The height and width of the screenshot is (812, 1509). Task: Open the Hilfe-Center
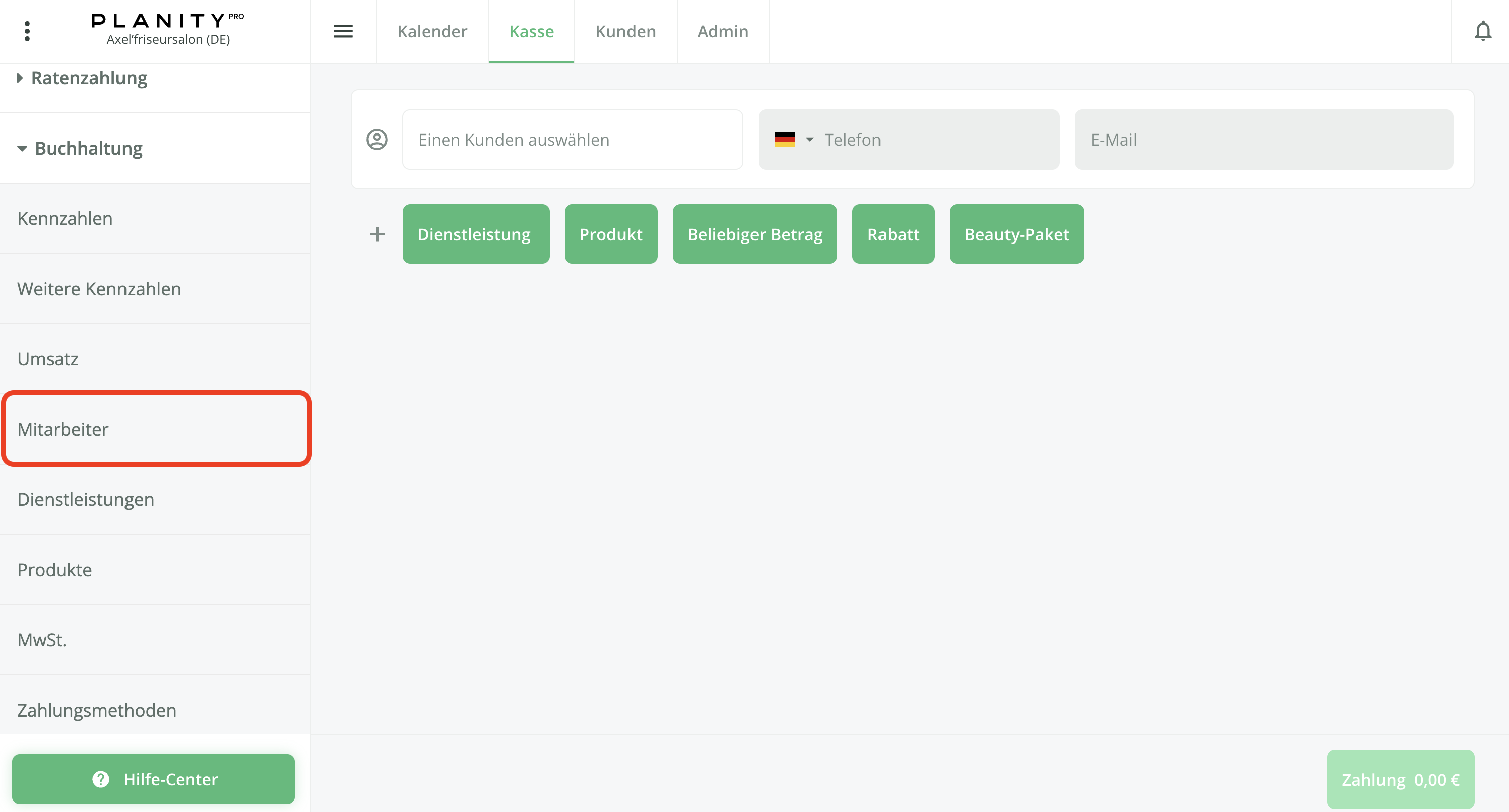point(153,779)
